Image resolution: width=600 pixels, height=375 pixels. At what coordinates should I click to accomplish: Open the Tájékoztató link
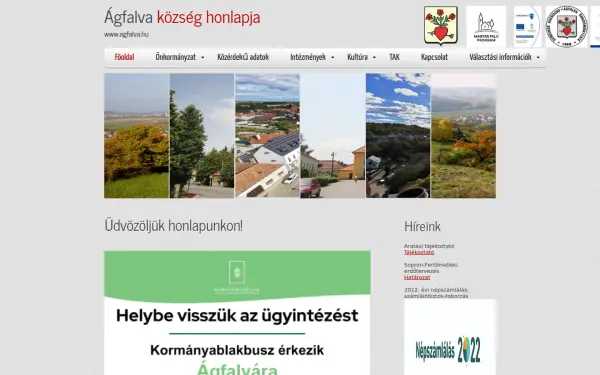[419, 252]
